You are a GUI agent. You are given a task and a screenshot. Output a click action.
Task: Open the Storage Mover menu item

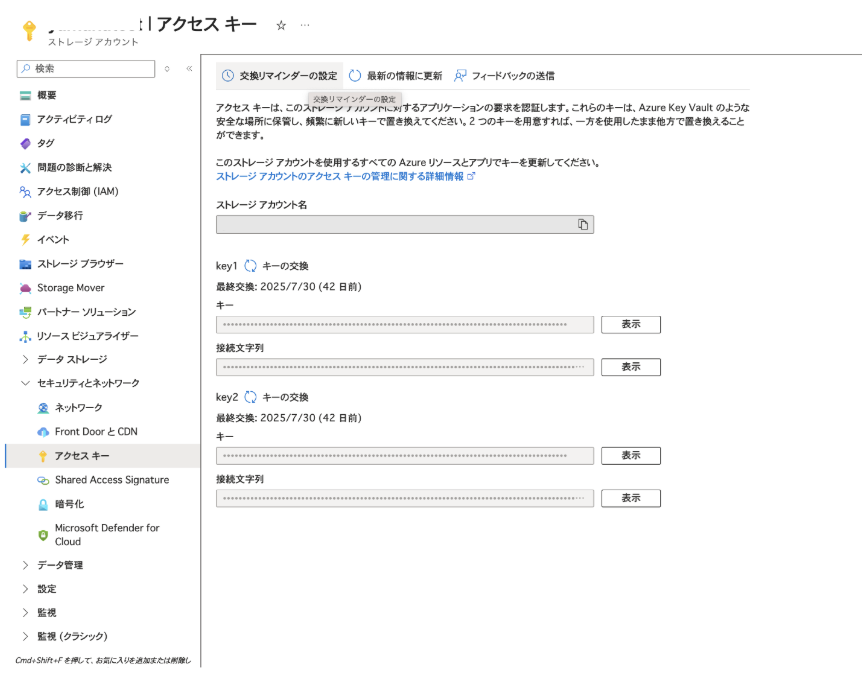pyautogui.click(x=69, y=288)
